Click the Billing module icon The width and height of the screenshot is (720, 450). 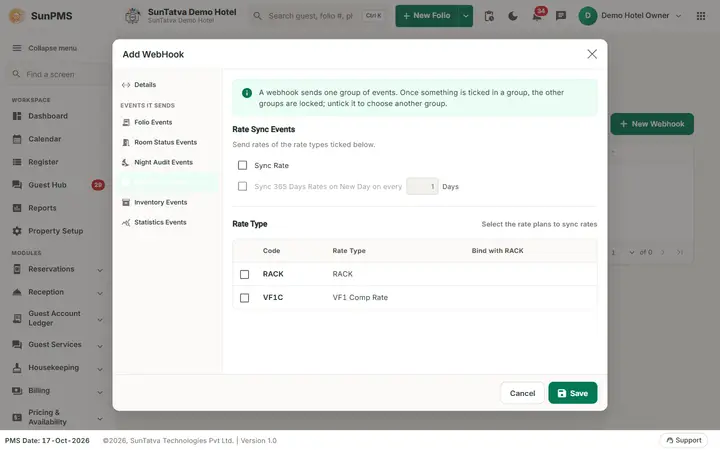point(17,390)
